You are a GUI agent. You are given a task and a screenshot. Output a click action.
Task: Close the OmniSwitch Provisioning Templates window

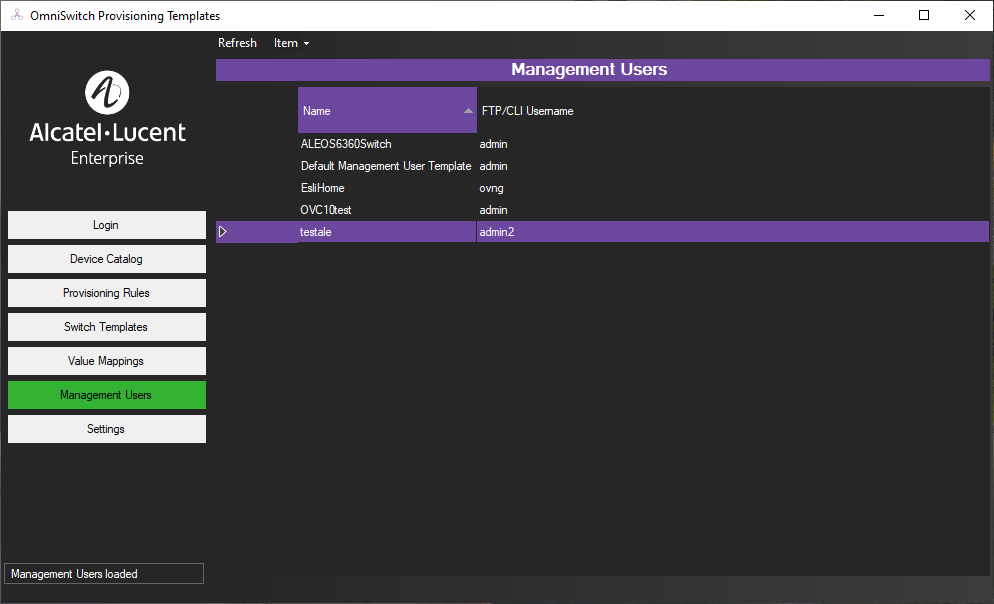[970, 15]
